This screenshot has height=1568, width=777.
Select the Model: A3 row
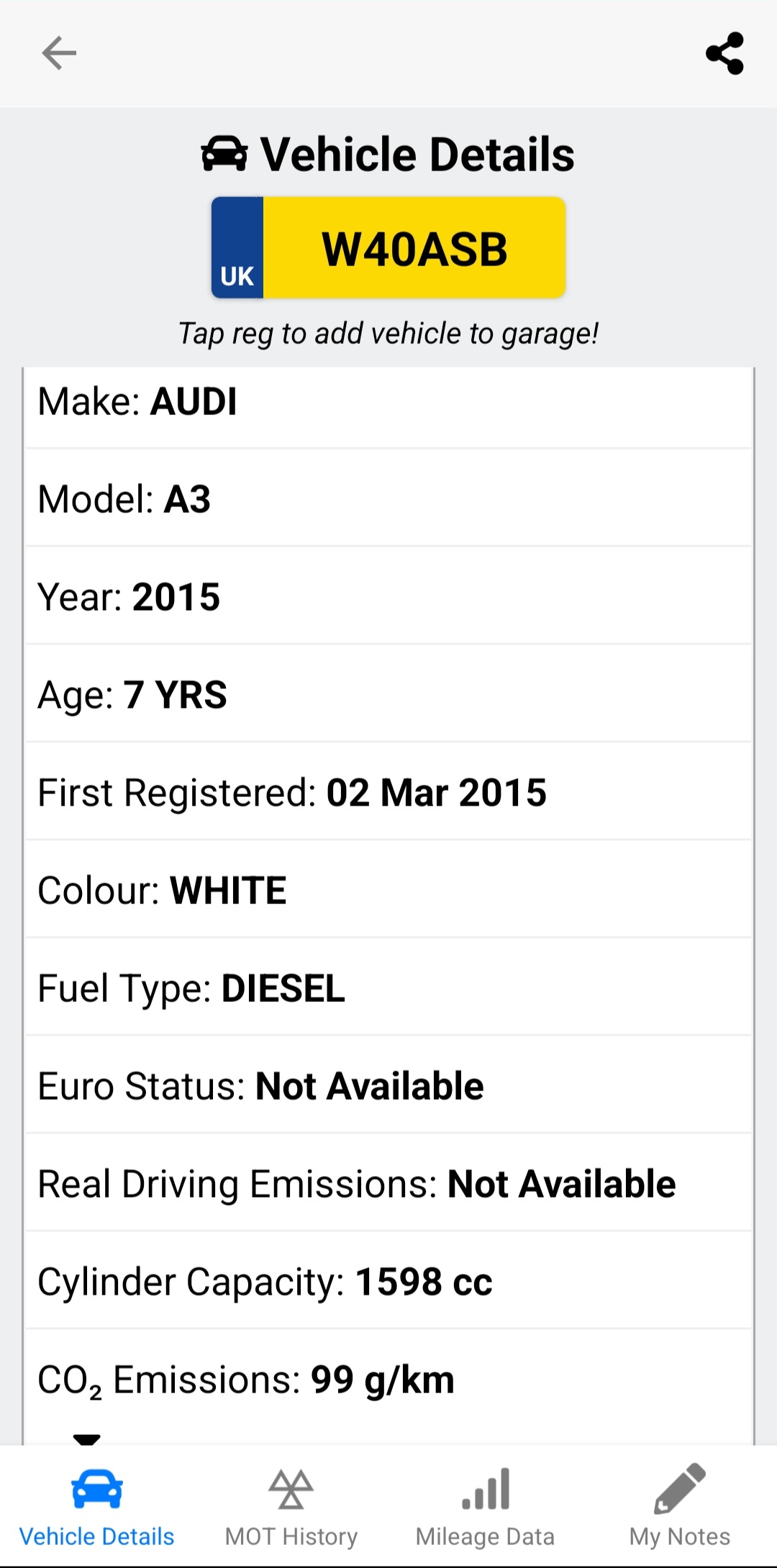[x=388, y=499]
